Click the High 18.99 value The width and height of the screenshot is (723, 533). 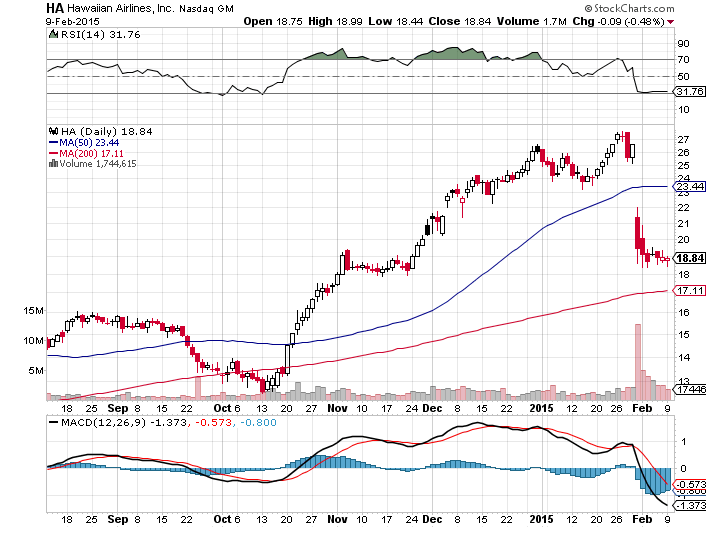[x=335, y=21]
